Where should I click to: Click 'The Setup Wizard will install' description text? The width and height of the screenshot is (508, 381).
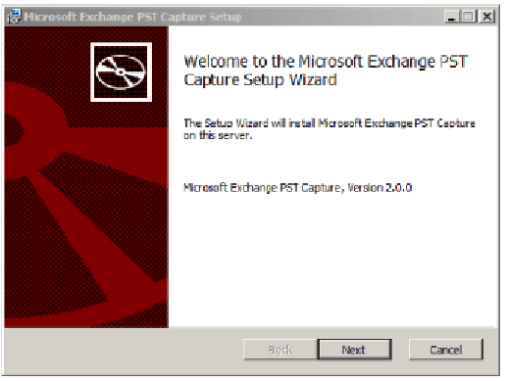tap(329, 129)
